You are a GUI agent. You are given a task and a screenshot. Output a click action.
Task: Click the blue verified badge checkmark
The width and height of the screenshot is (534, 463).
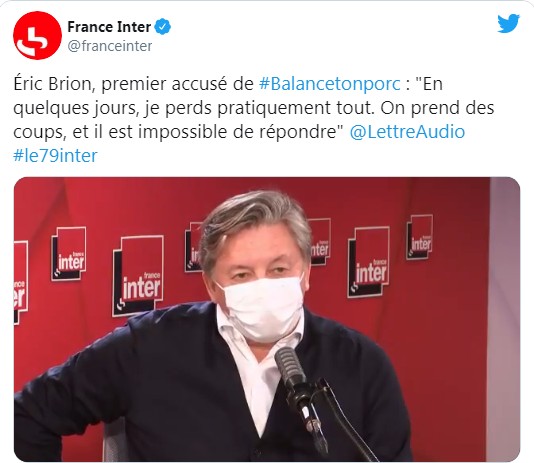tap(163, 27)
